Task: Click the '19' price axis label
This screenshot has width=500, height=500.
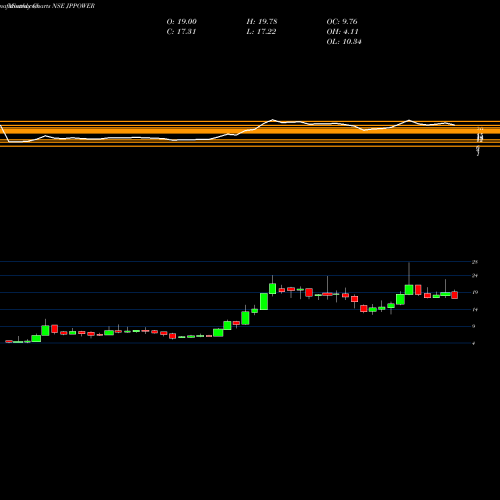Action: click(x=475, y=293)
